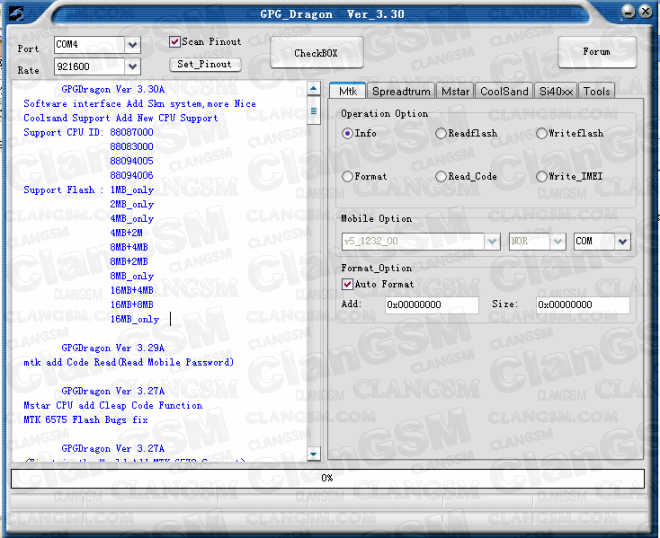Click the 'GPGDragon Ver 3.30A' log line
The width and height of the screenshot is (660, 538).
coord(113,89)
